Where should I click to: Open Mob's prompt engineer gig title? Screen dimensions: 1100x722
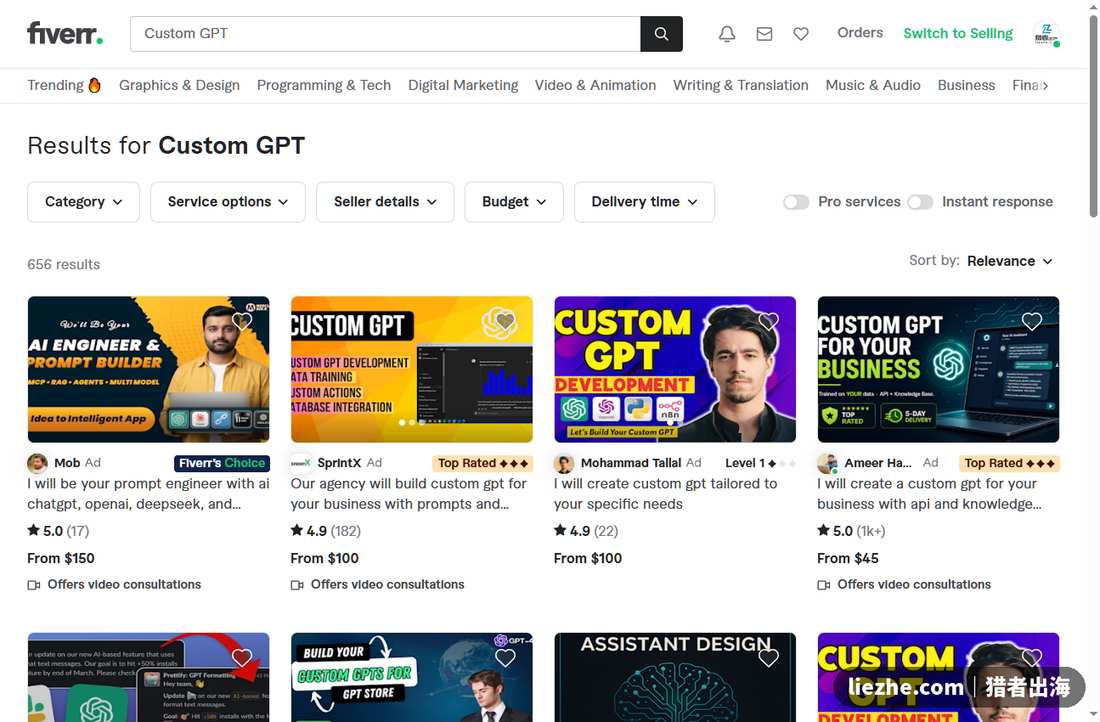pyautogui.click(x=148, y=494)
